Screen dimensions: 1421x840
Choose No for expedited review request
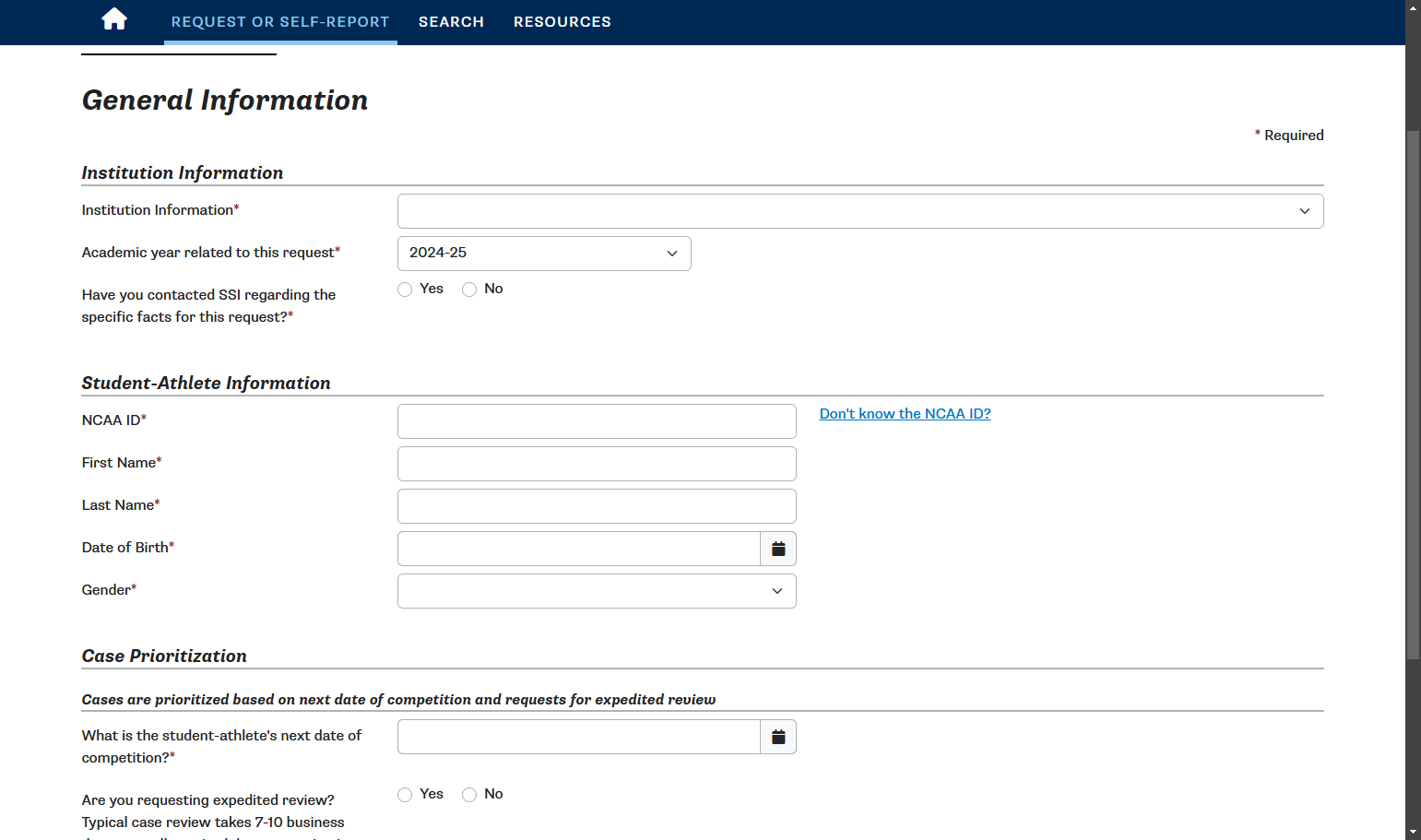click(x=469, y=795)
